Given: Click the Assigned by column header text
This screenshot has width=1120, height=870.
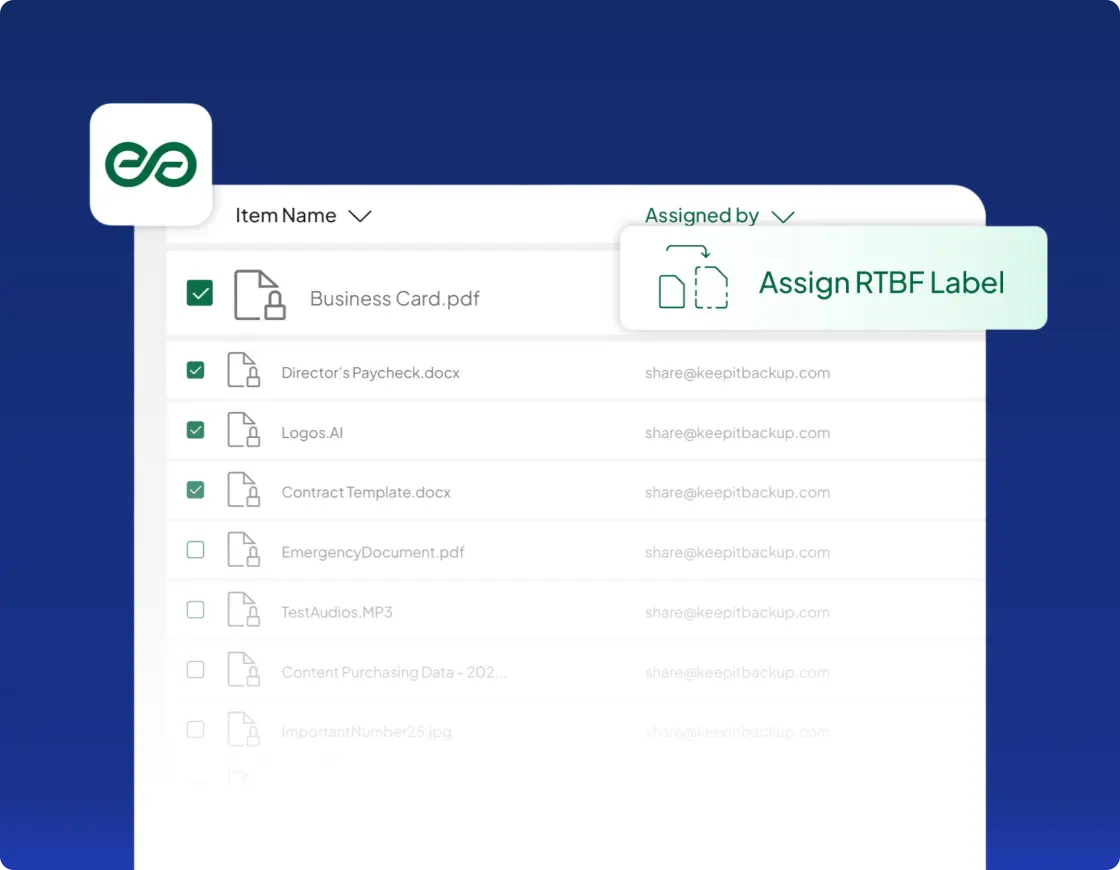Looking at the screenshot, I should tap(701, 216).
